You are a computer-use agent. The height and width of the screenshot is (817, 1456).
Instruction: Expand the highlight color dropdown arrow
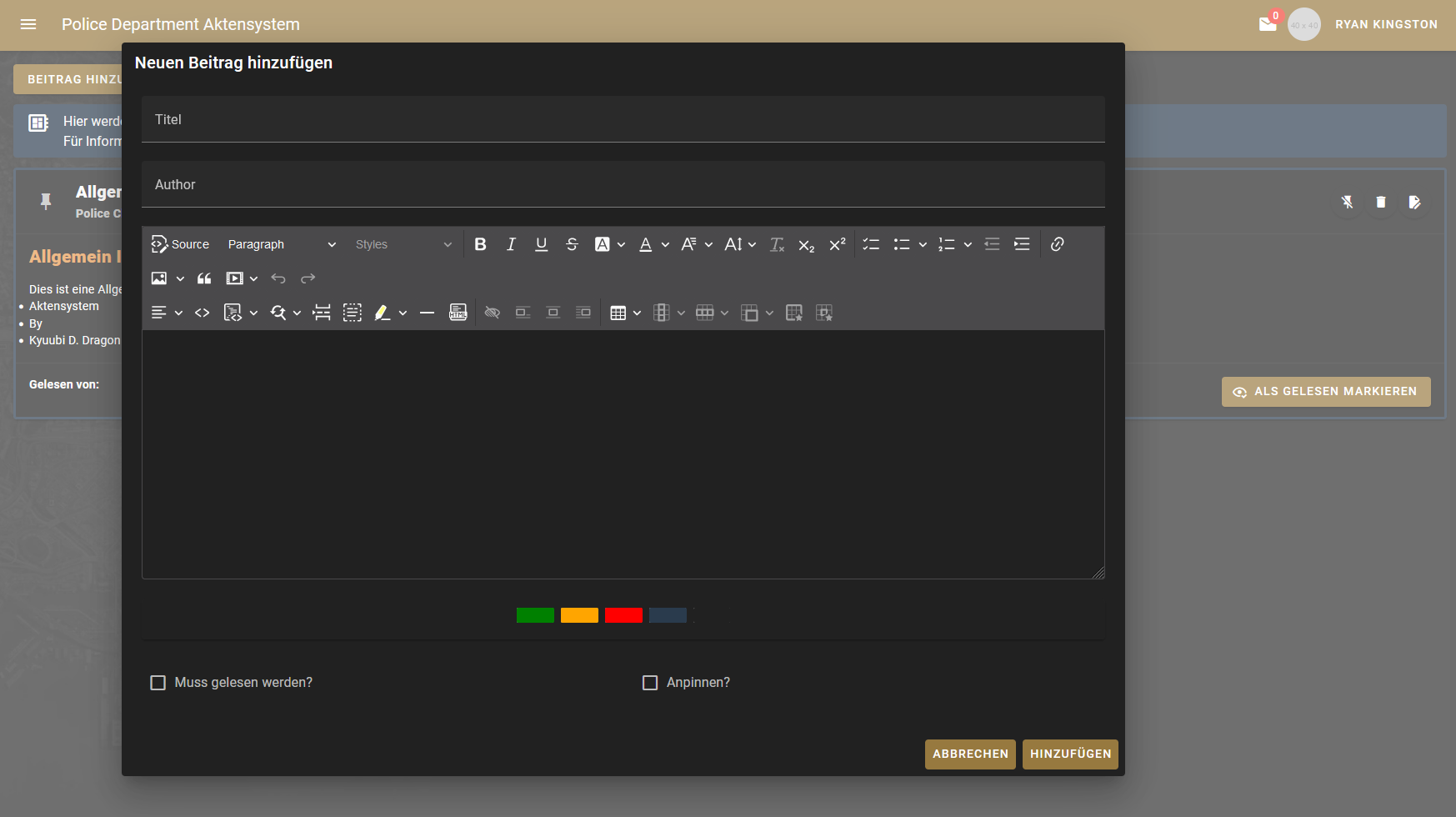point(403,313)
